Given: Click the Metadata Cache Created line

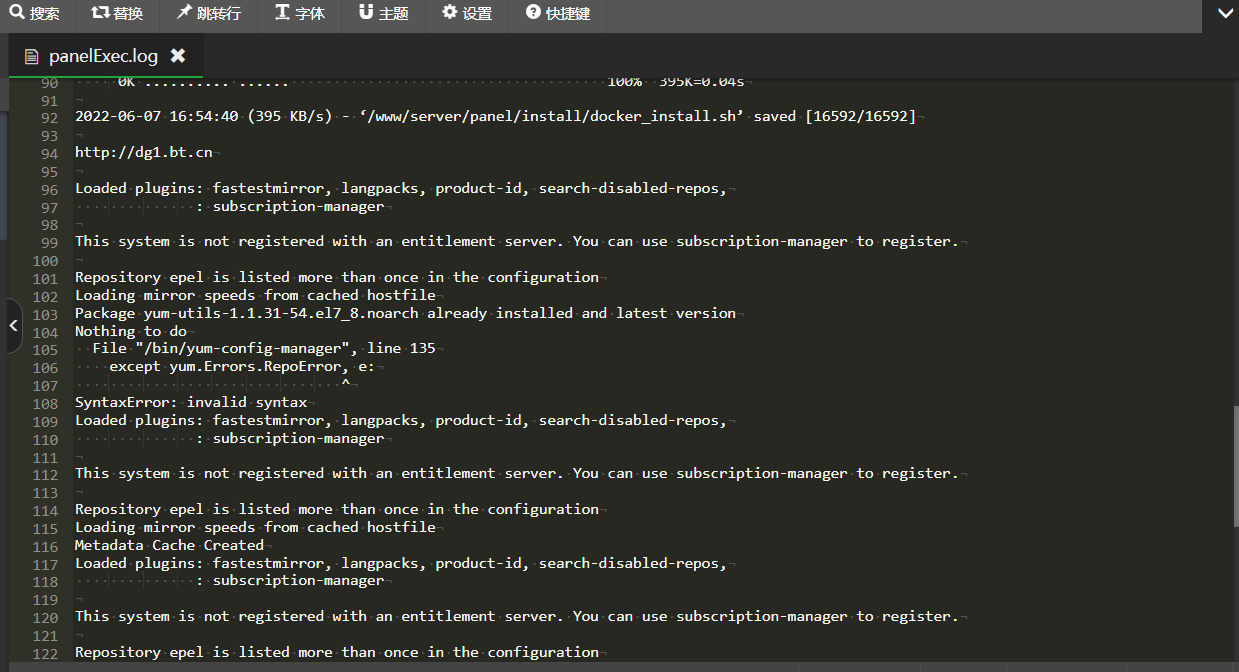Looking at the screenshot, I should tap(169, 545).
